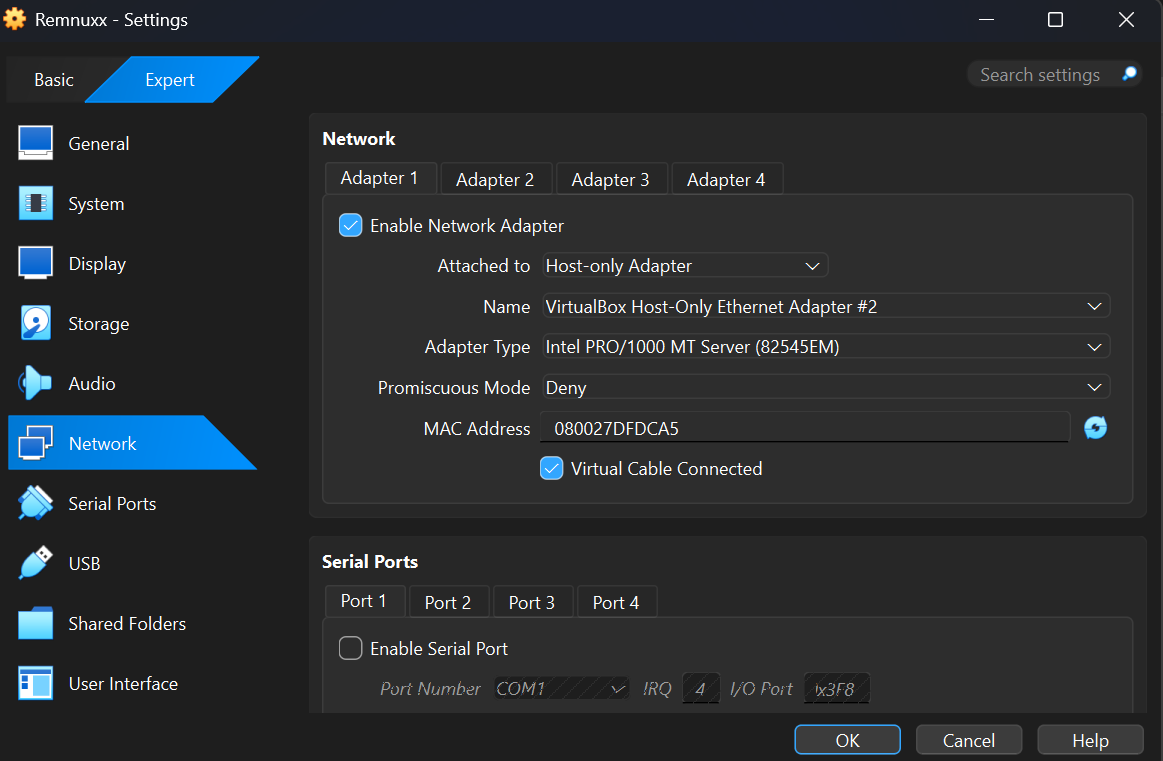Viewport: 1163px width, 761px height.
Task: Open Adapter Type dropdown
Action: [826, 346]
